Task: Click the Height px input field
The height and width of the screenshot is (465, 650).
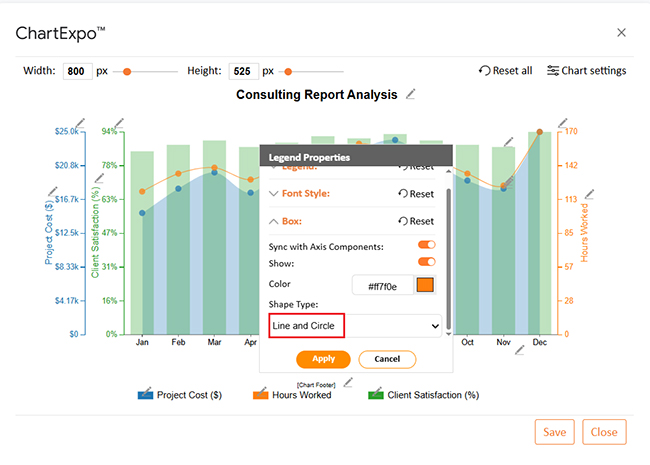Action: [243, 71]
